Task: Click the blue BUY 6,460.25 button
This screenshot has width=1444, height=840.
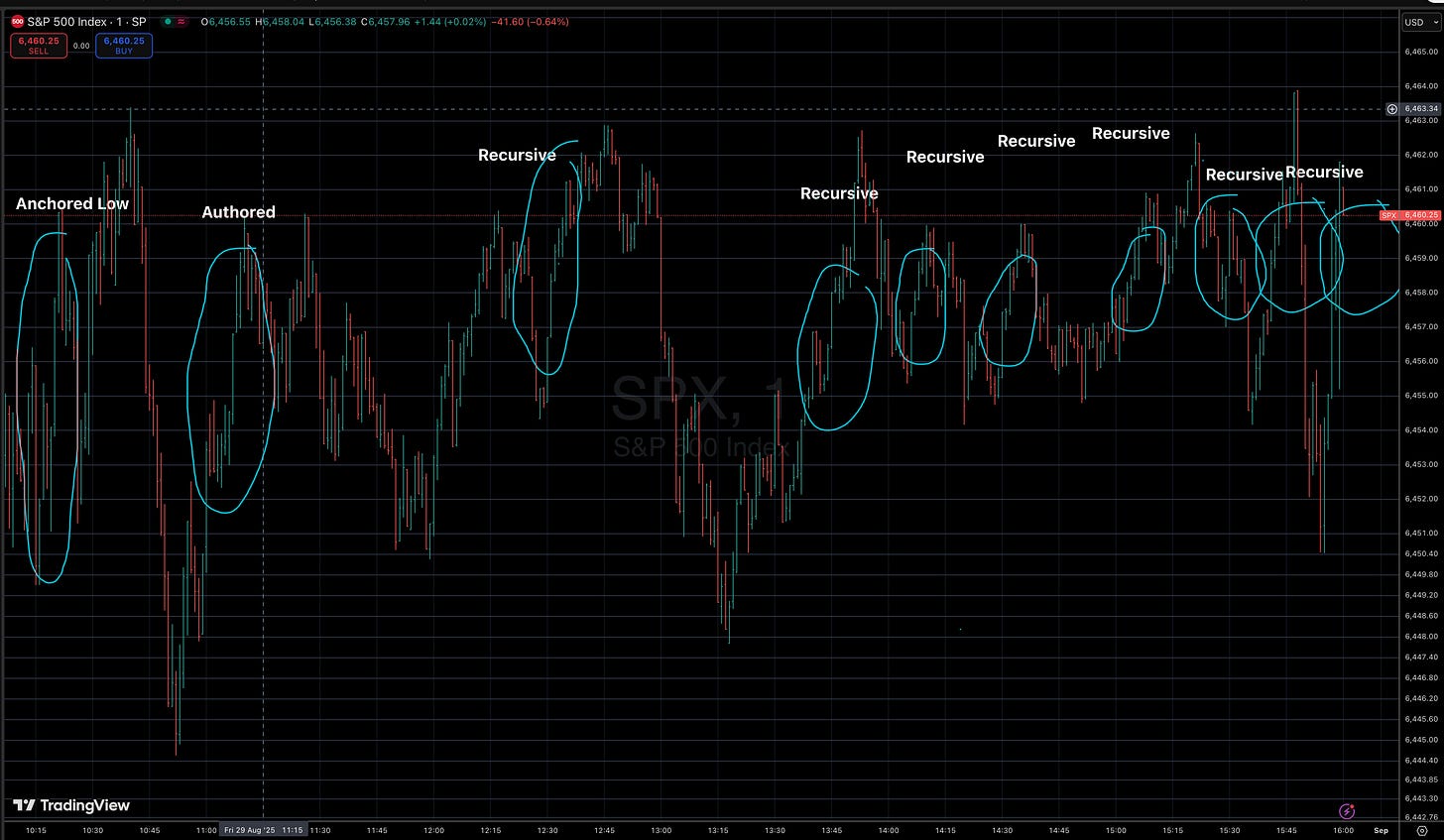Action: tap(124, 46)
